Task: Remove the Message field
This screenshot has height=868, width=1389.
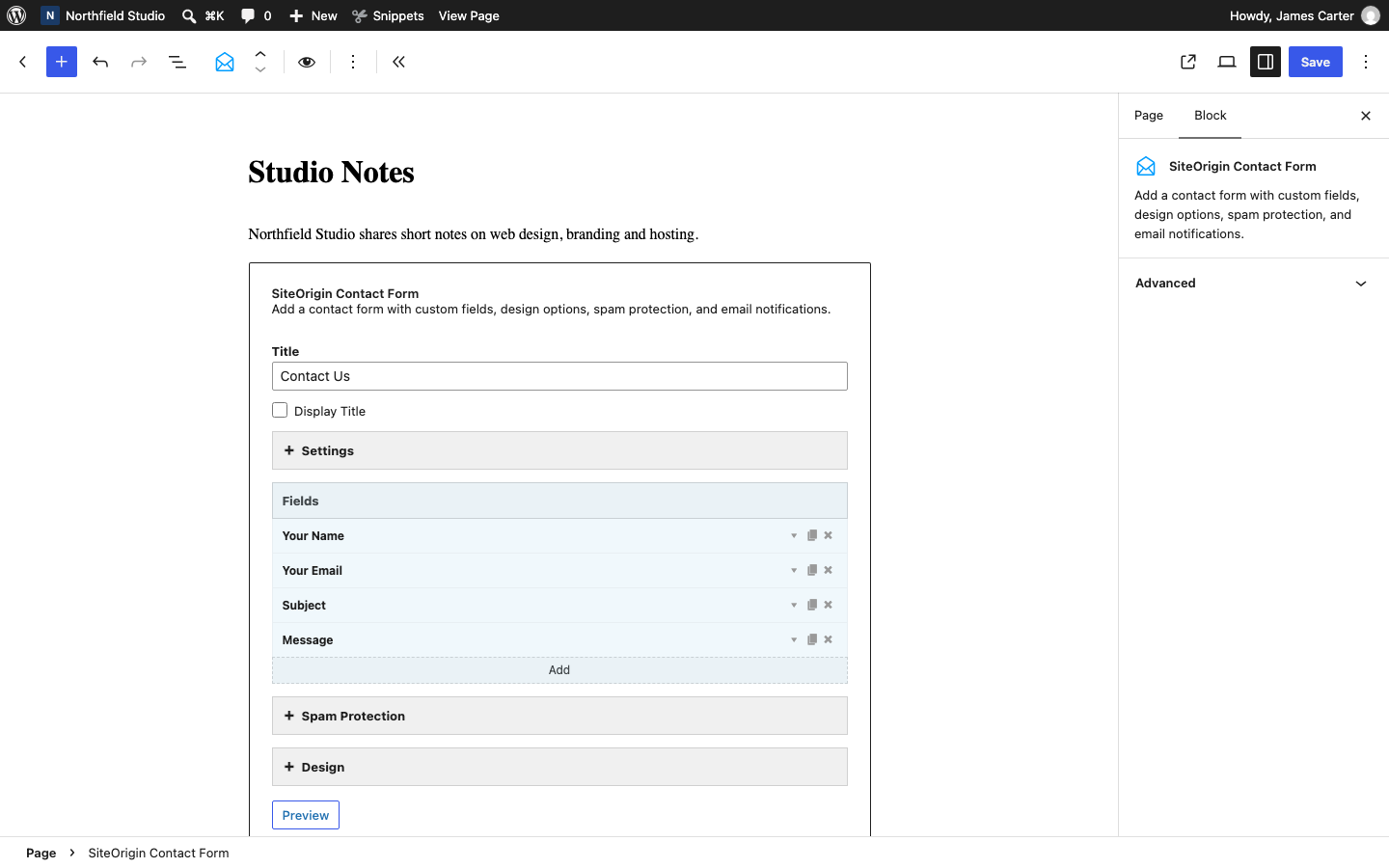Action: (828, 639)
